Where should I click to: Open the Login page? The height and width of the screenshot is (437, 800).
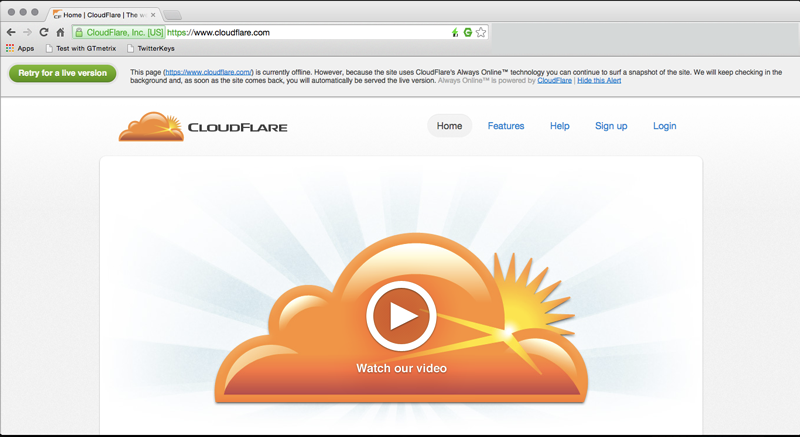coord(665,126)
